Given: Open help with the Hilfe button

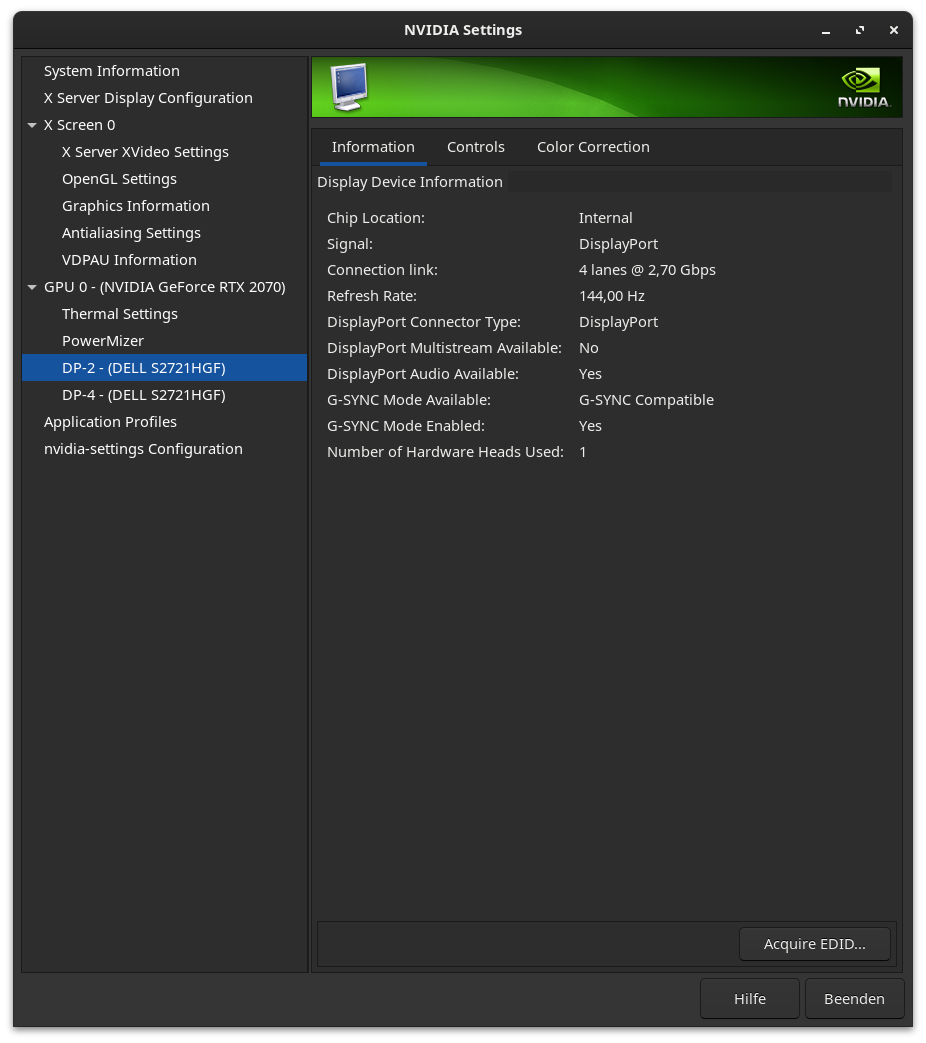Looking at the screenshot, I should pyautogui.click(x=750, y=998).
